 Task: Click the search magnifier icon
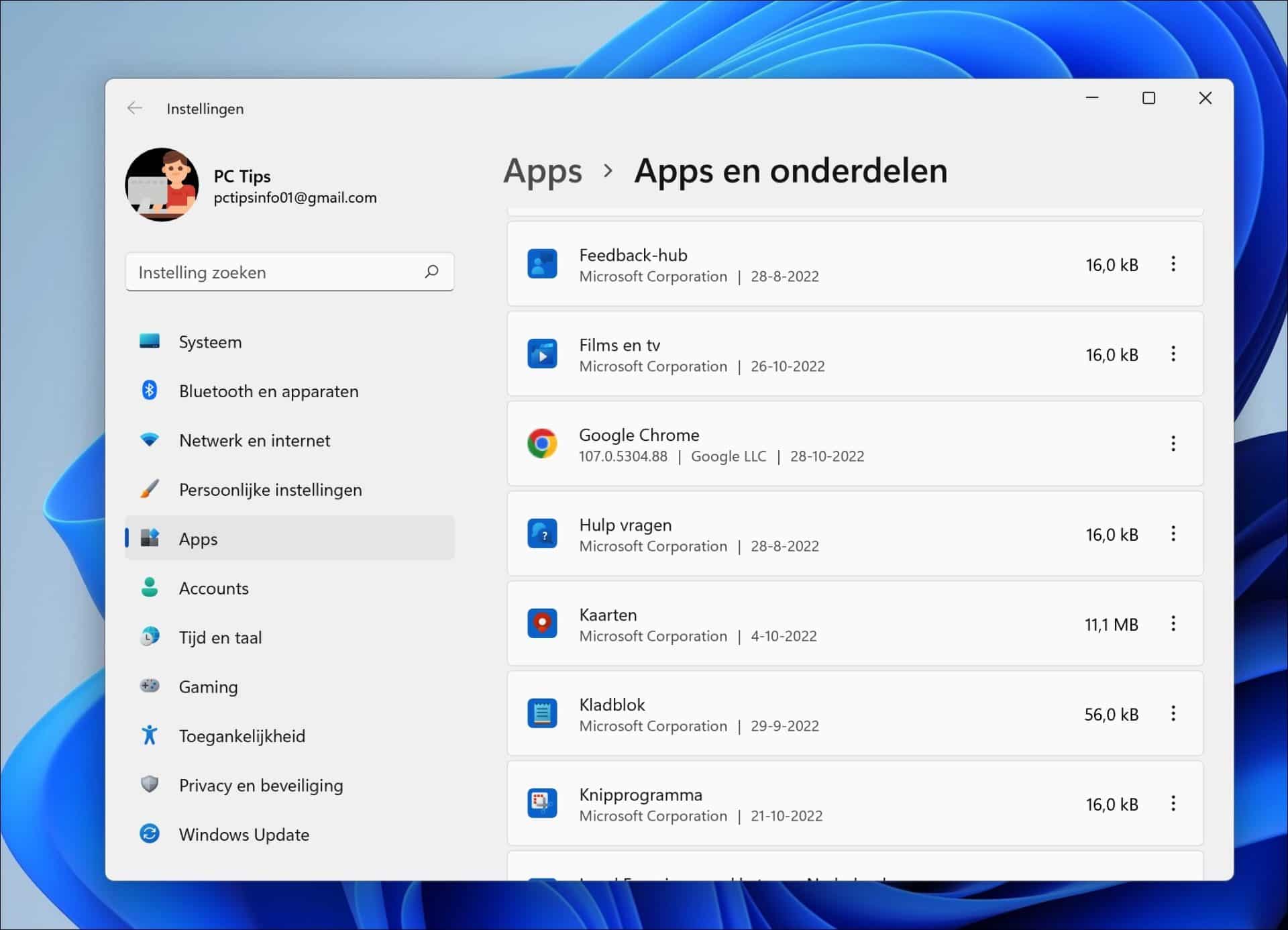432,272
